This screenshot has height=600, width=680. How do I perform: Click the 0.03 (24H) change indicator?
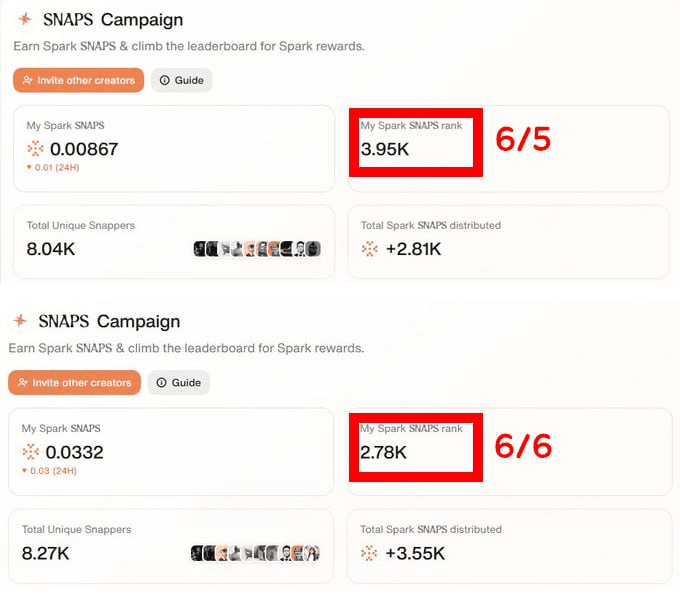(x=49, y=471)
